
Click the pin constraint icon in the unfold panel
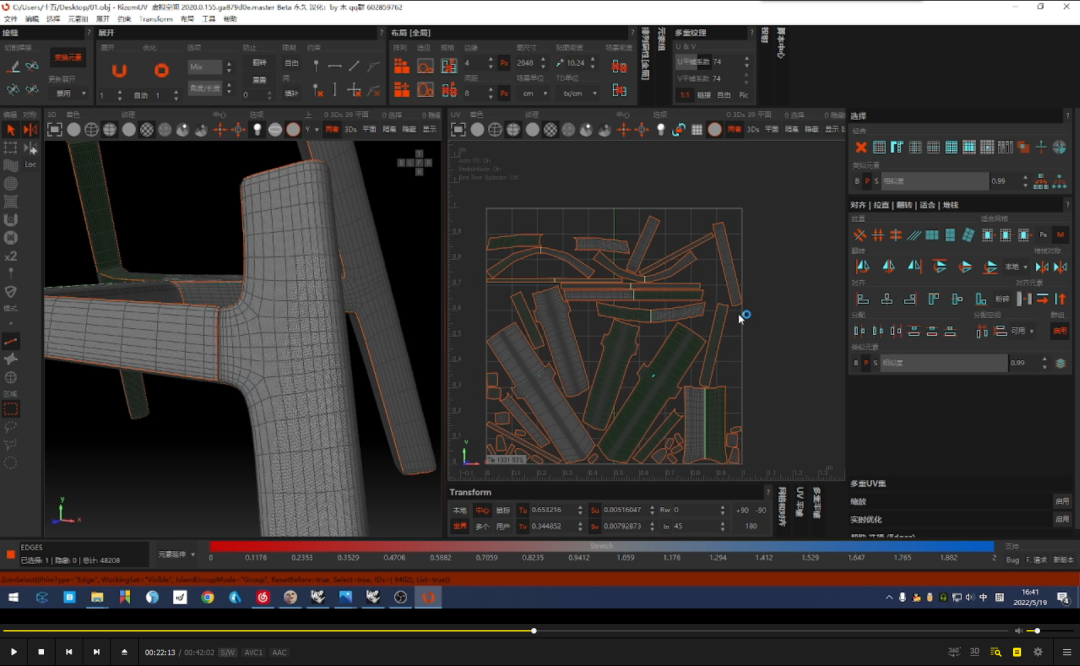316,66
